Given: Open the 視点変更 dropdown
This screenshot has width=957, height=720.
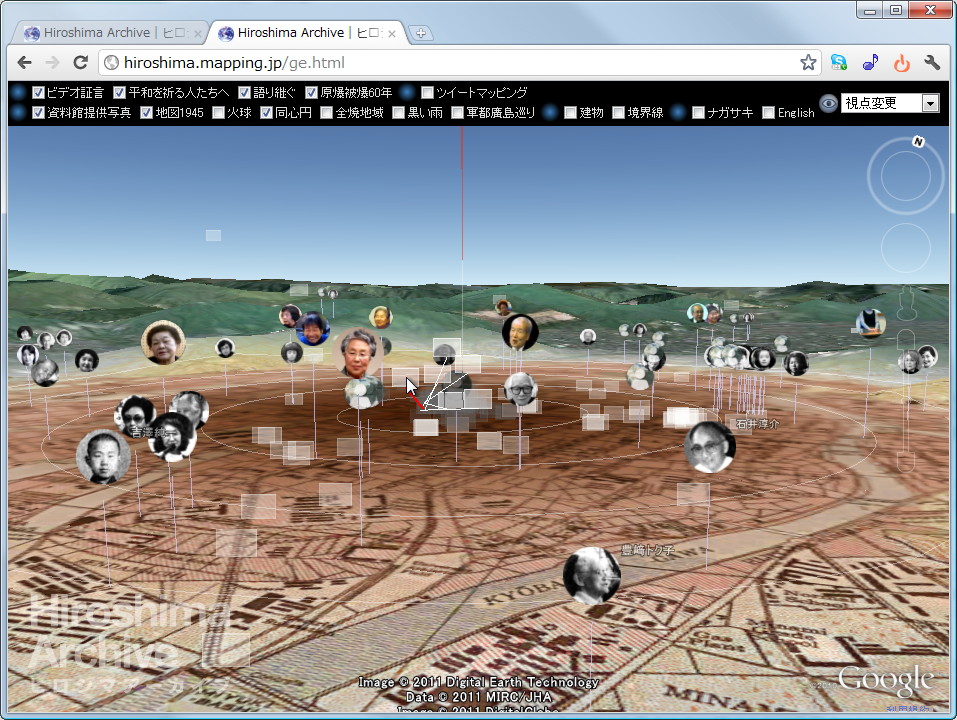Looking at the screenshot, I should click(x=930, y=103).
